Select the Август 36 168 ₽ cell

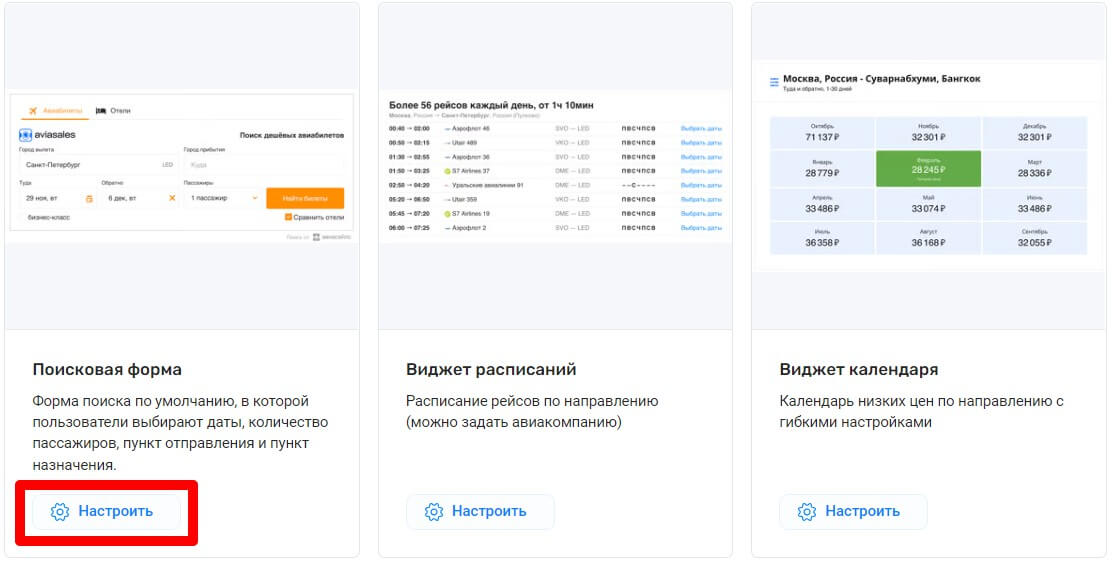pyautogui.click(x=928, y=238)
